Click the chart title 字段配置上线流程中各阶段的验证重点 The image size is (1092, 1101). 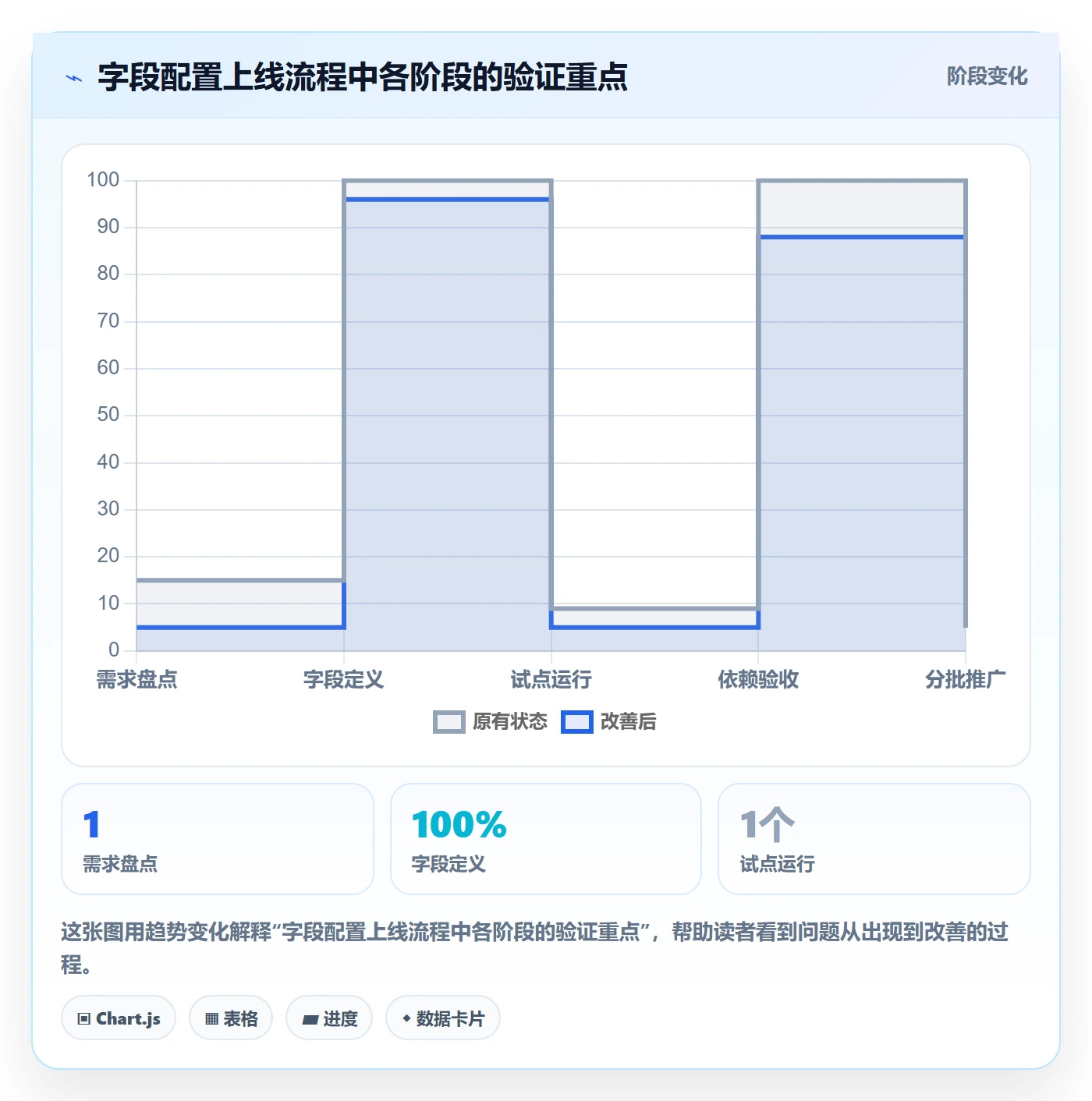(x=363, y=77)
